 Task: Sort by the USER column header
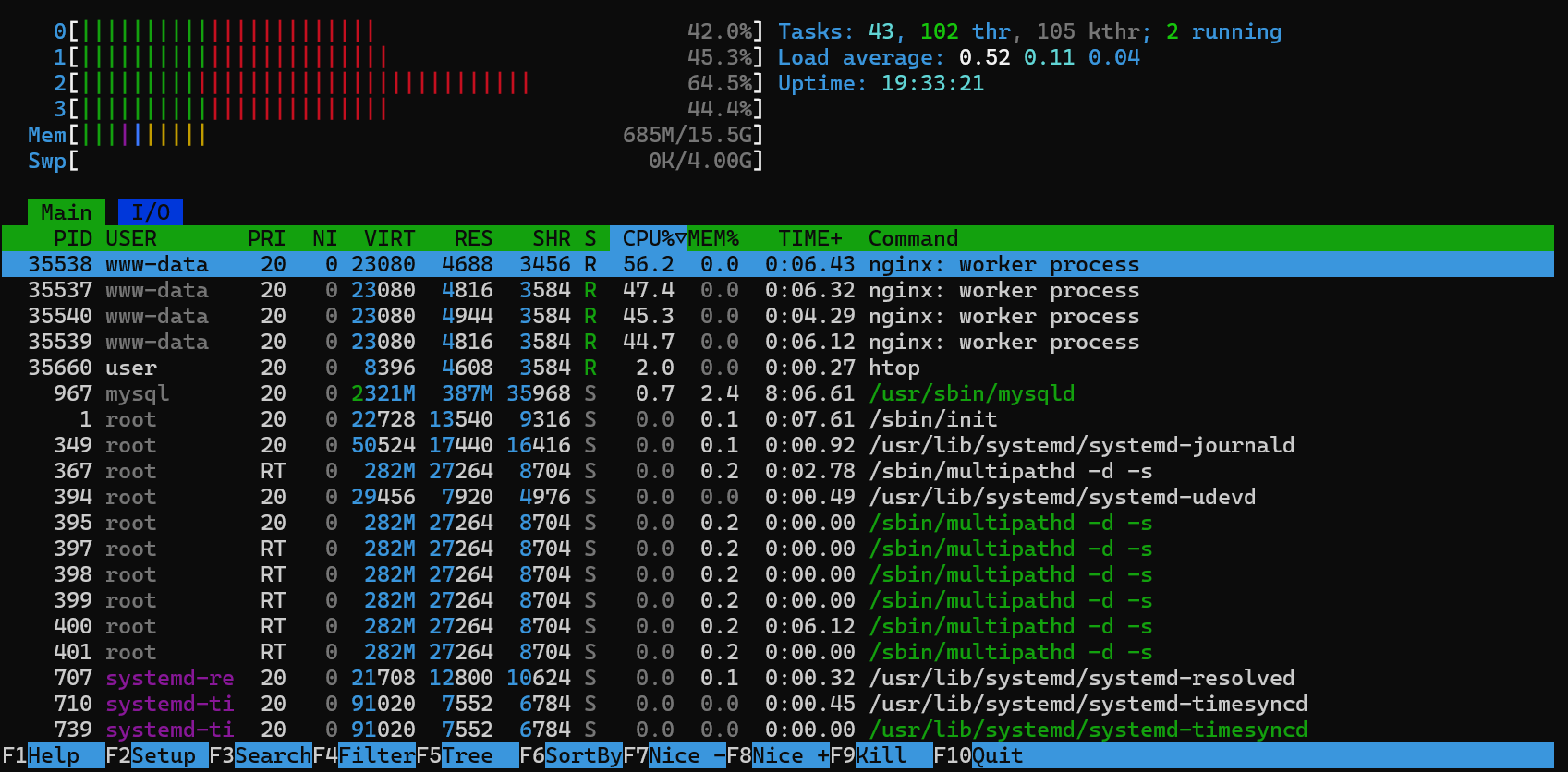point(131,238)
